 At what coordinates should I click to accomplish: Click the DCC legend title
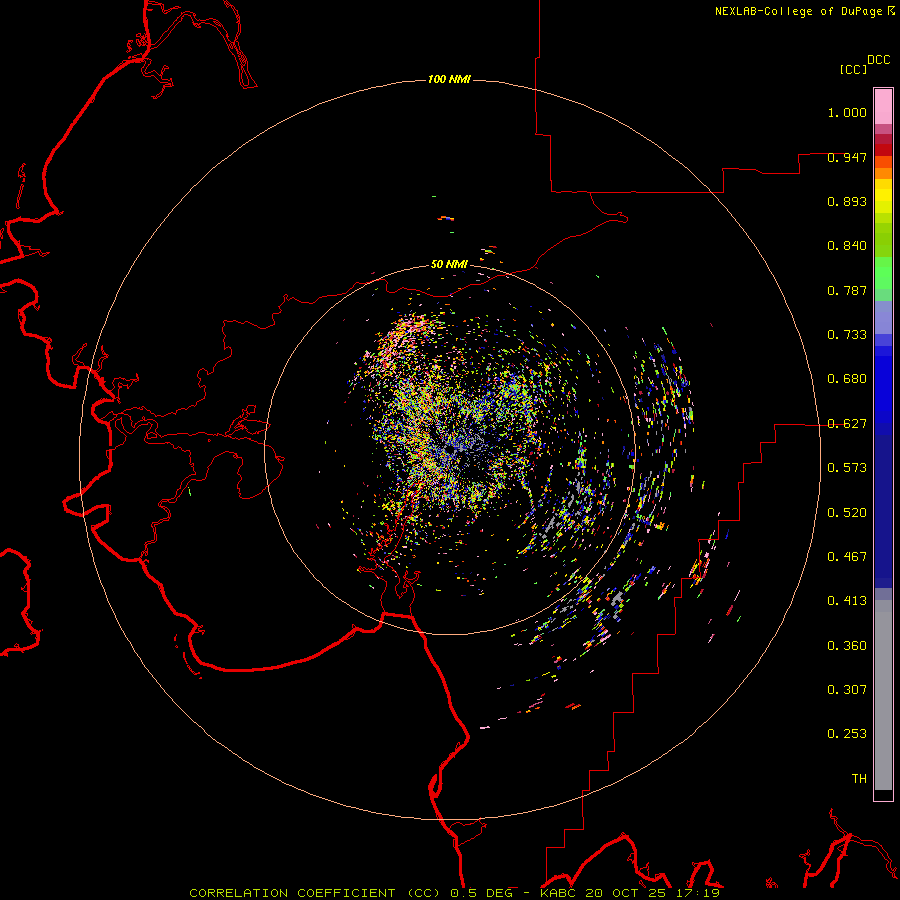click(878, 60)
